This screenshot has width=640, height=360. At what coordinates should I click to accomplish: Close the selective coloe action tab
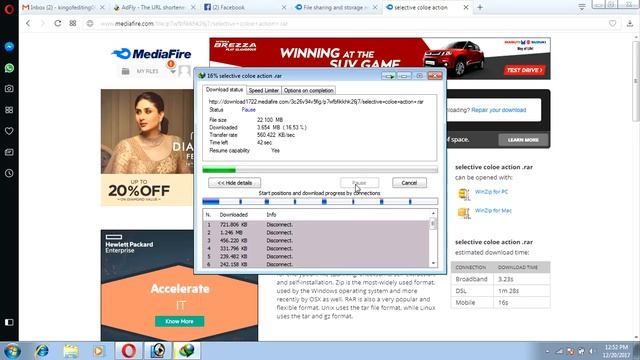[466, 7]
